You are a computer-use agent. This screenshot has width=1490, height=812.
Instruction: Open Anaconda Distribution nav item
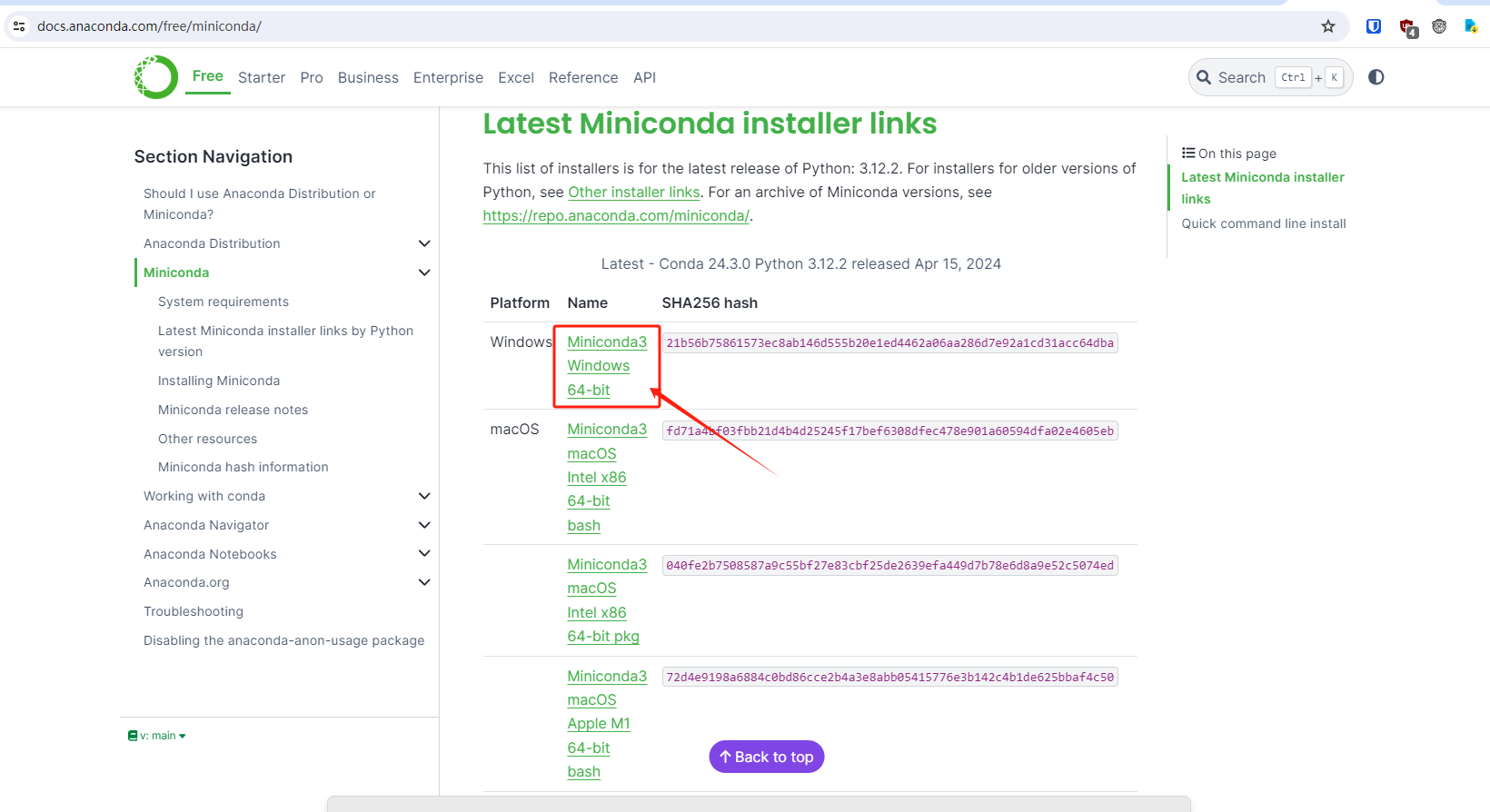pos(212,243)
